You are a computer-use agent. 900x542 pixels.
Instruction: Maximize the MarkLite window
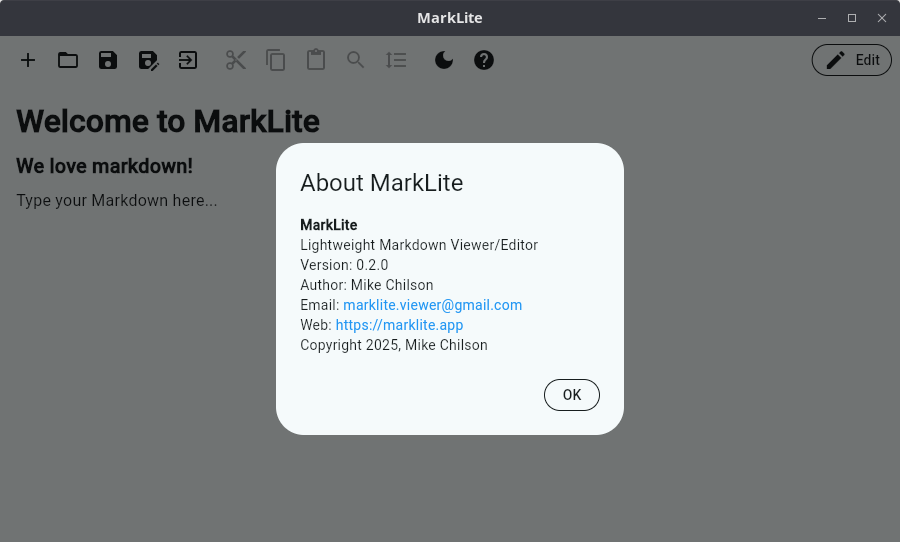click(852, 18)
